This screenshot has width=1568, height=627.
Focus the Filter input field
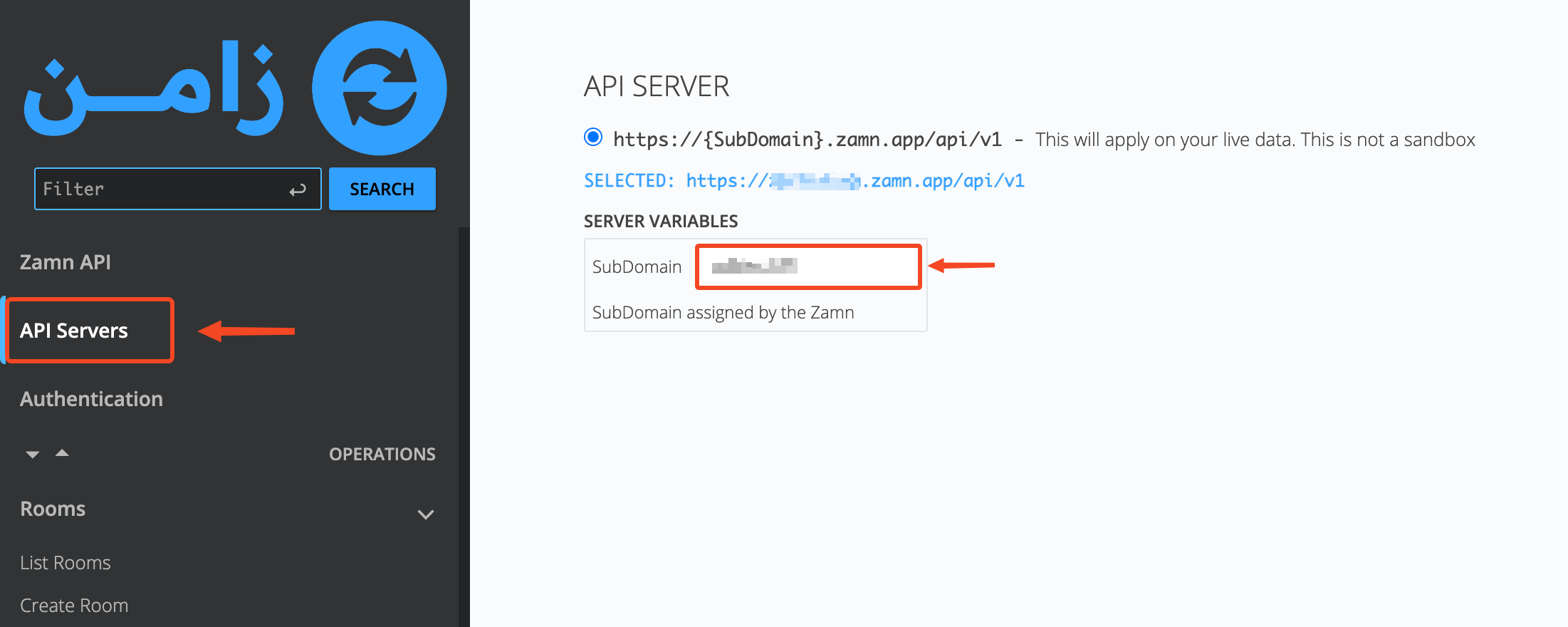pos(178,189)
